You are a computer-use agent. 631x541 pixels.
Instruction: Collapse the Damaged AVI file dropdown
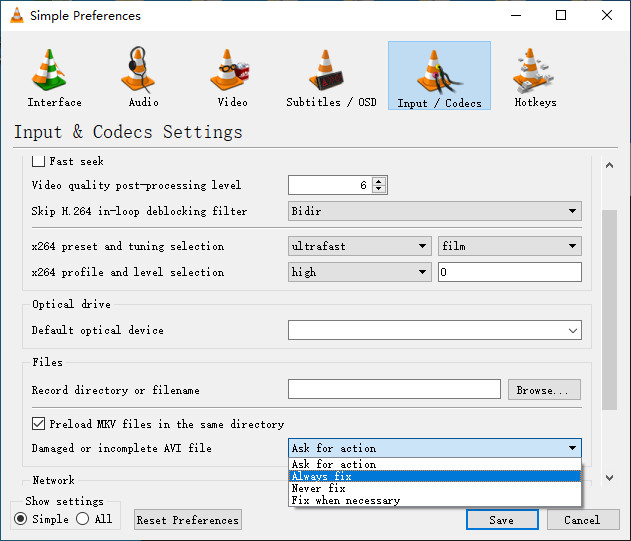[x=435, y=448]
